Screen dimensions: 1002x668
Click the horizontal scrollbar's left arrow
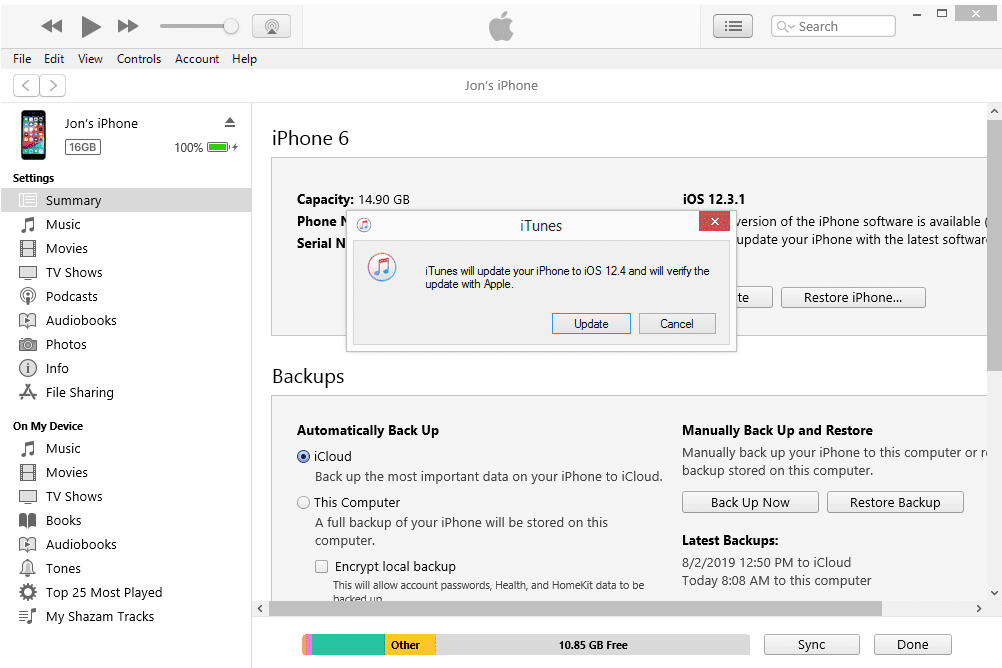coord(260,609)
